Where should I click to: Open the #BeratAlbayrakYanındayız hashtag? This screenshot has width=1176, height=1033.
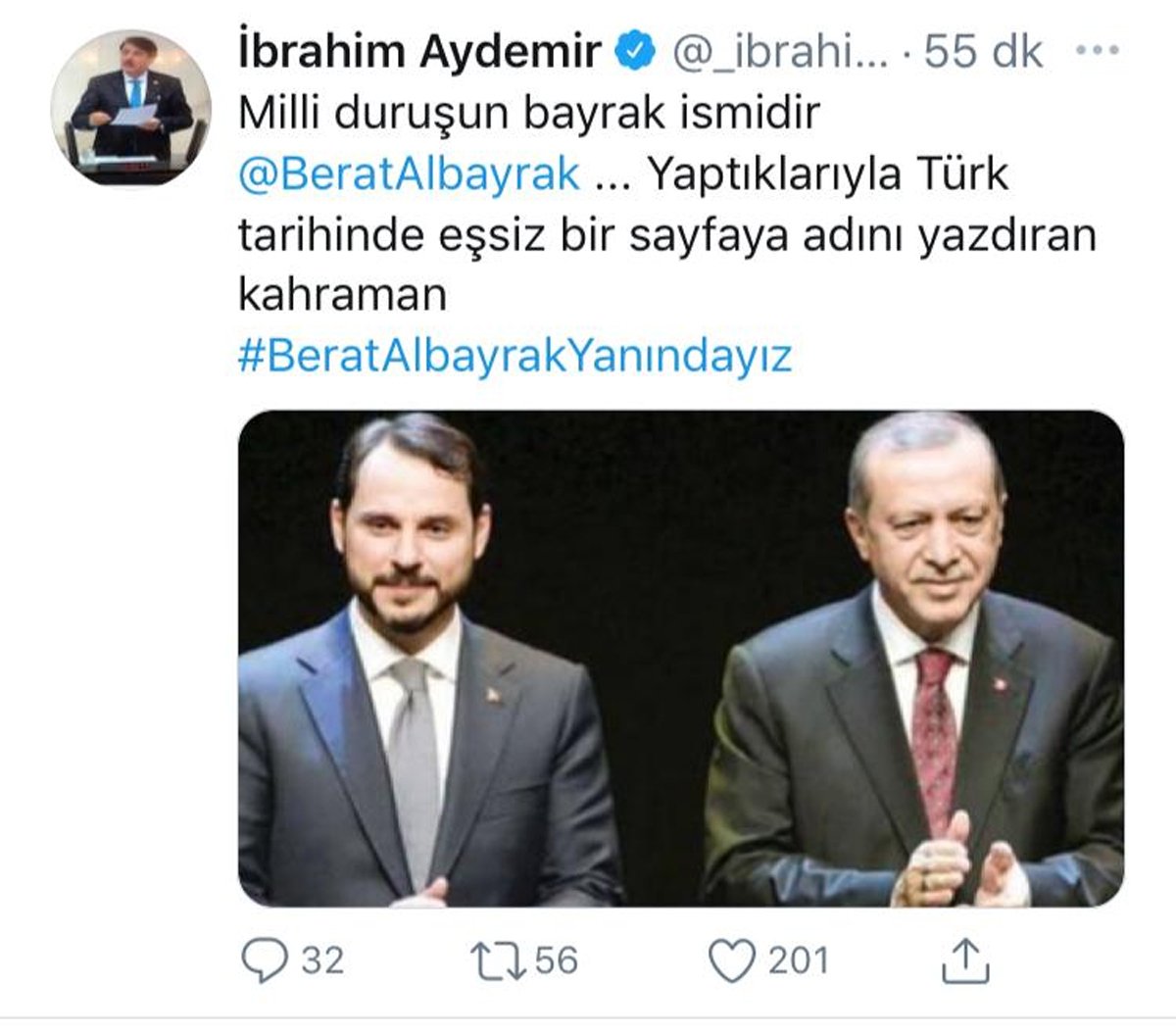[514, 356]
